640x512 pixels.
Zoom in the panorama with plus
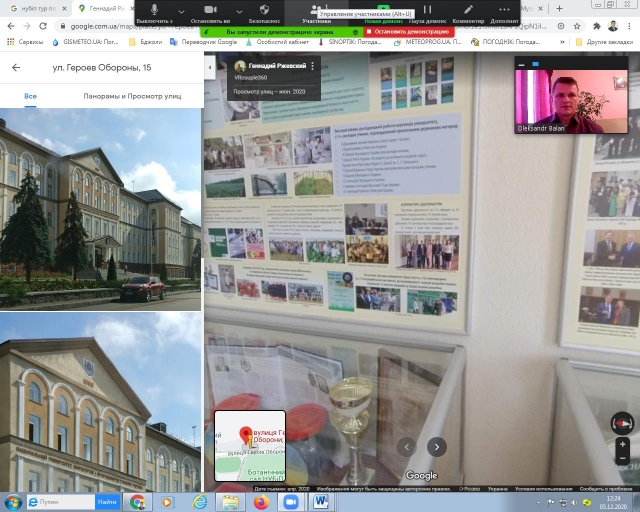622,445
